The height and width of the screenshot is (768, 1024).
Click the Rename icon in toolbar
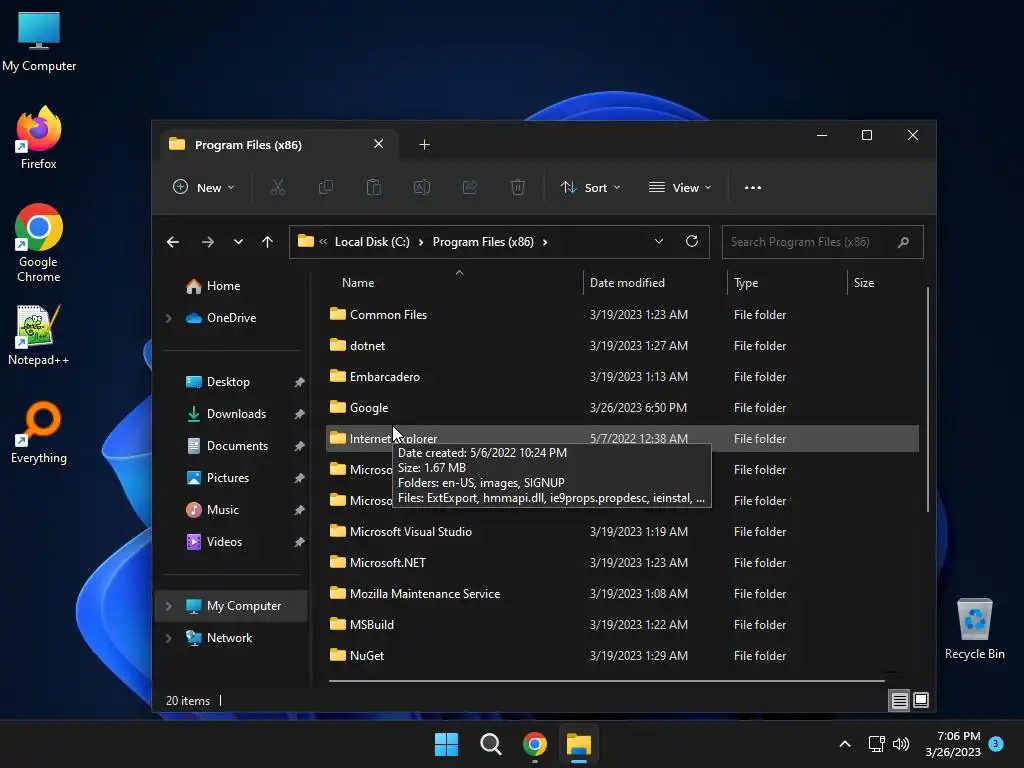click(422, 187)
